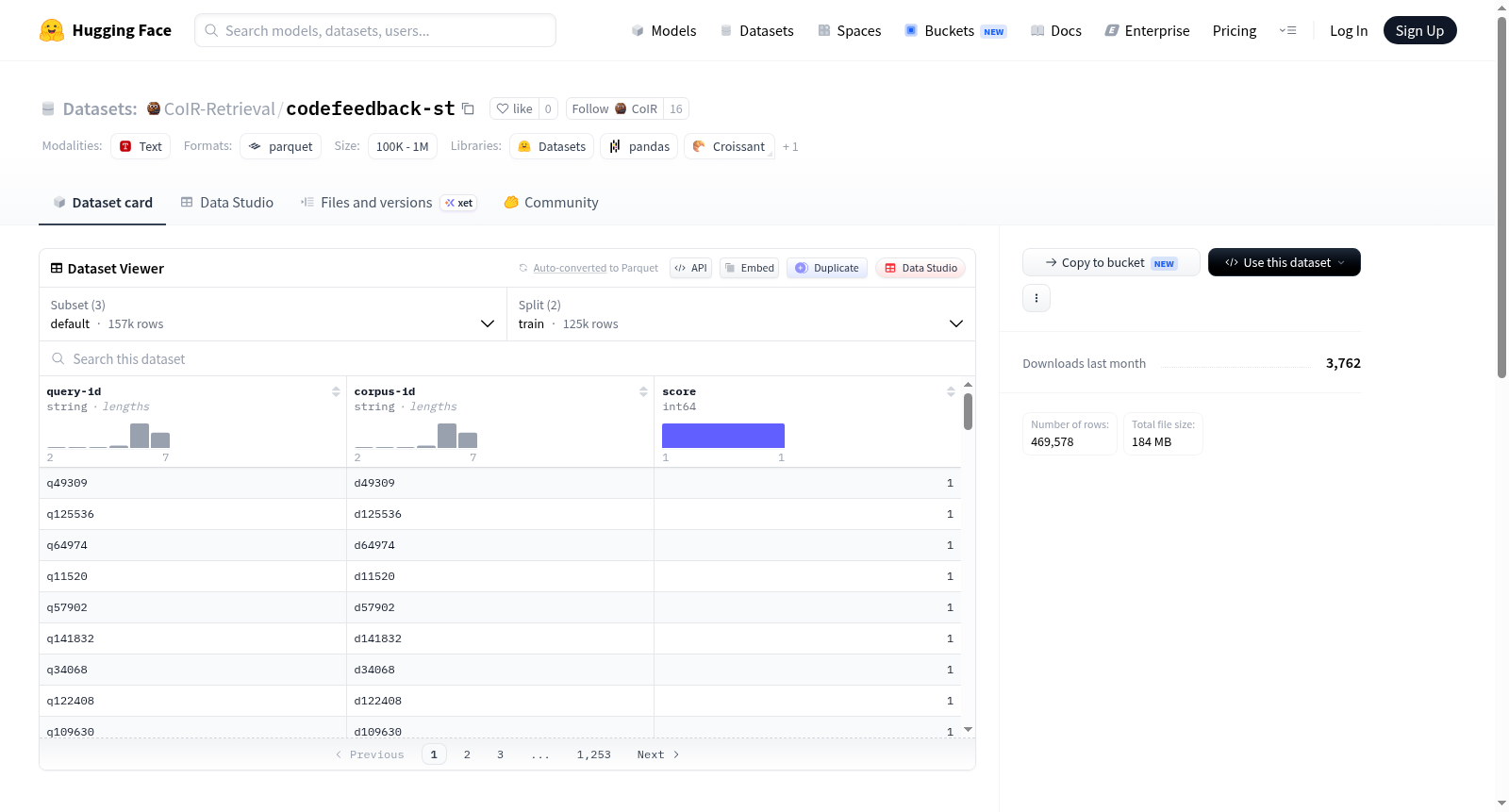1509x812 pixels.
Task: Go to page 3 of the table
Action: [500, 754]
